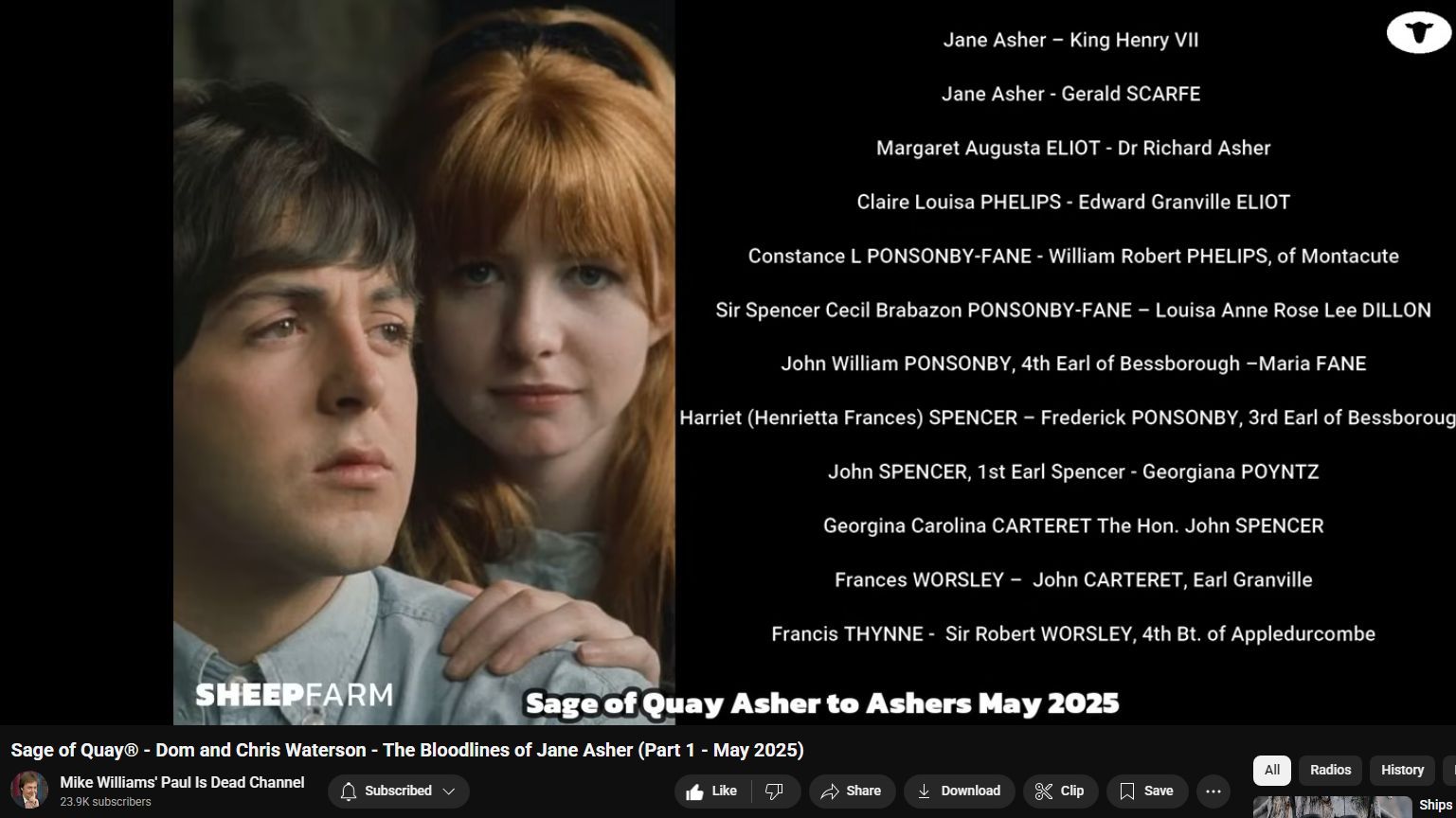Click the sheep logo watermark on the video

tap(1418, 32)
